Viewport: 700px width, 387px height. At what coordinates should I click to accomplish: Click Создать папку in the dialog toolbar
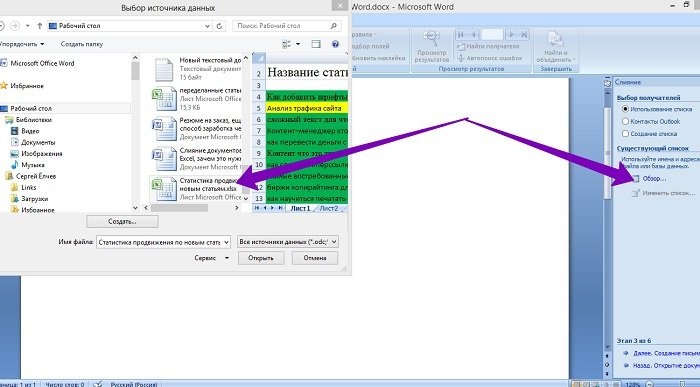click(x=82, y=44)
